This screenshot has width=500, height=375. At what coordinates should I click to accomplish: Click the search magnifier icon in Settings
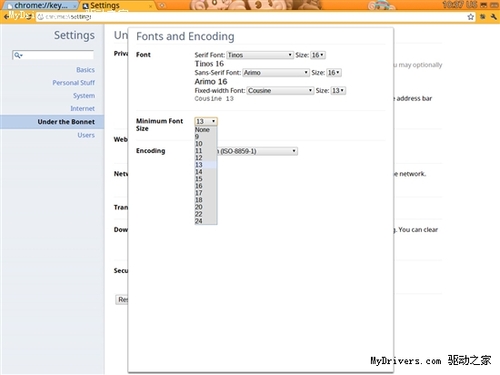tap(18, 55)
